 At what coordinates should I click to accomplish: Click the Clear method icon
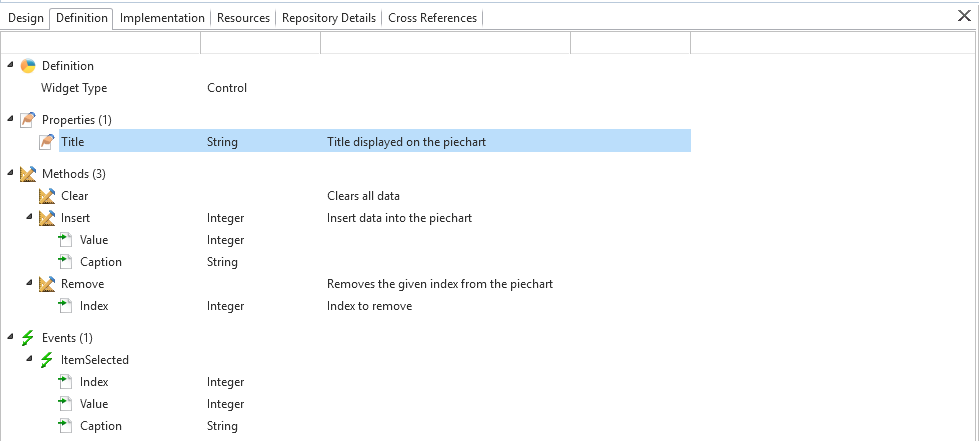47,196
